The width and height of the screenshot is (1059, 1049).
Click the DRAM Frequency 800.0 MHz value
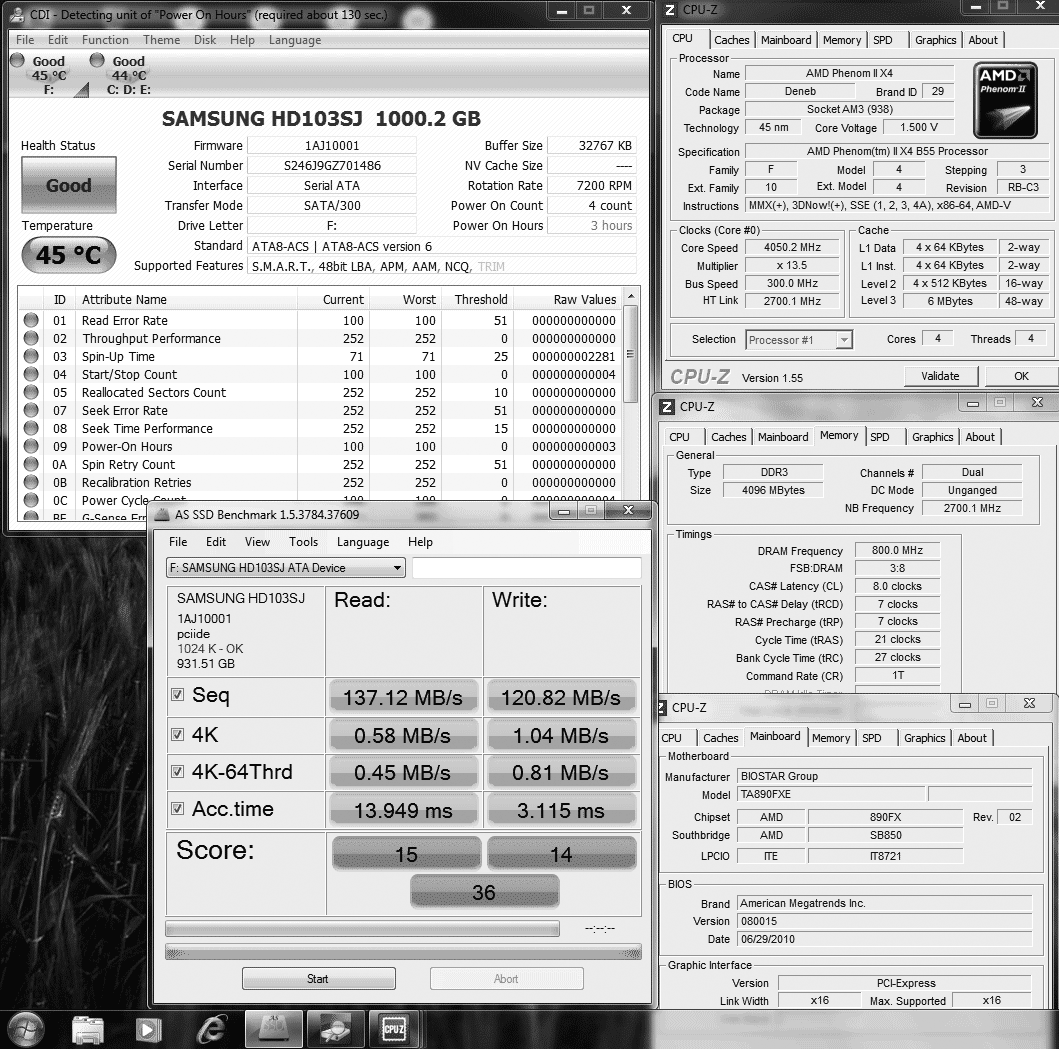click(897, 551)
